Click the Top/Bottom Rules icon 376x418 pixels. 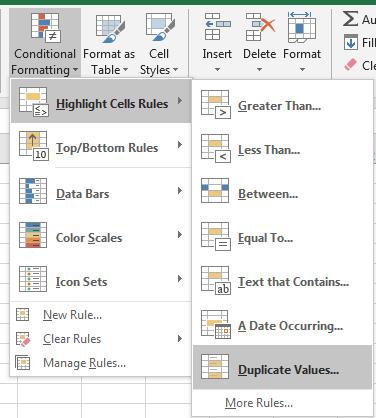(34, 146)
